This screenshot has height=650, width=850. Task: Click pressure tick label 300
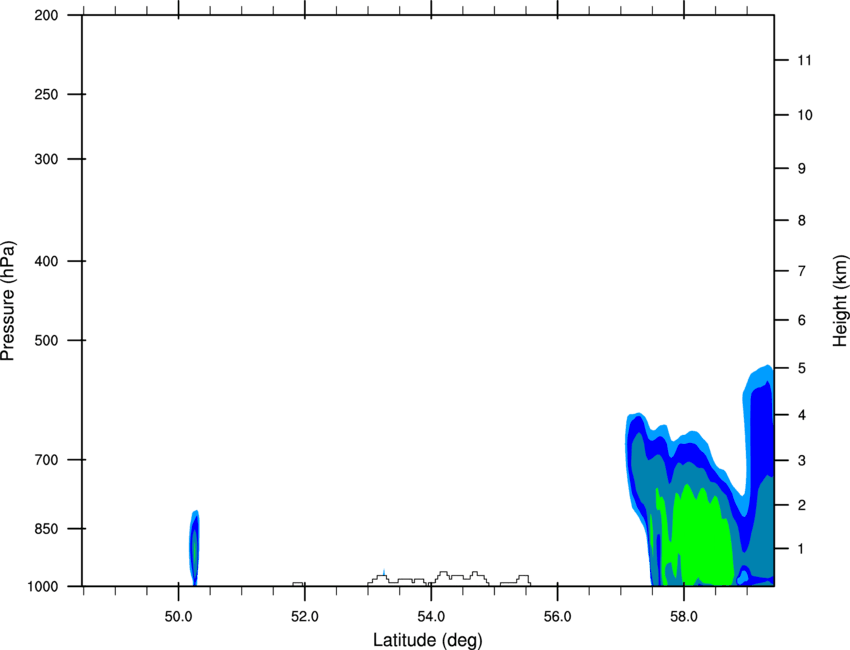coord(46,159)
